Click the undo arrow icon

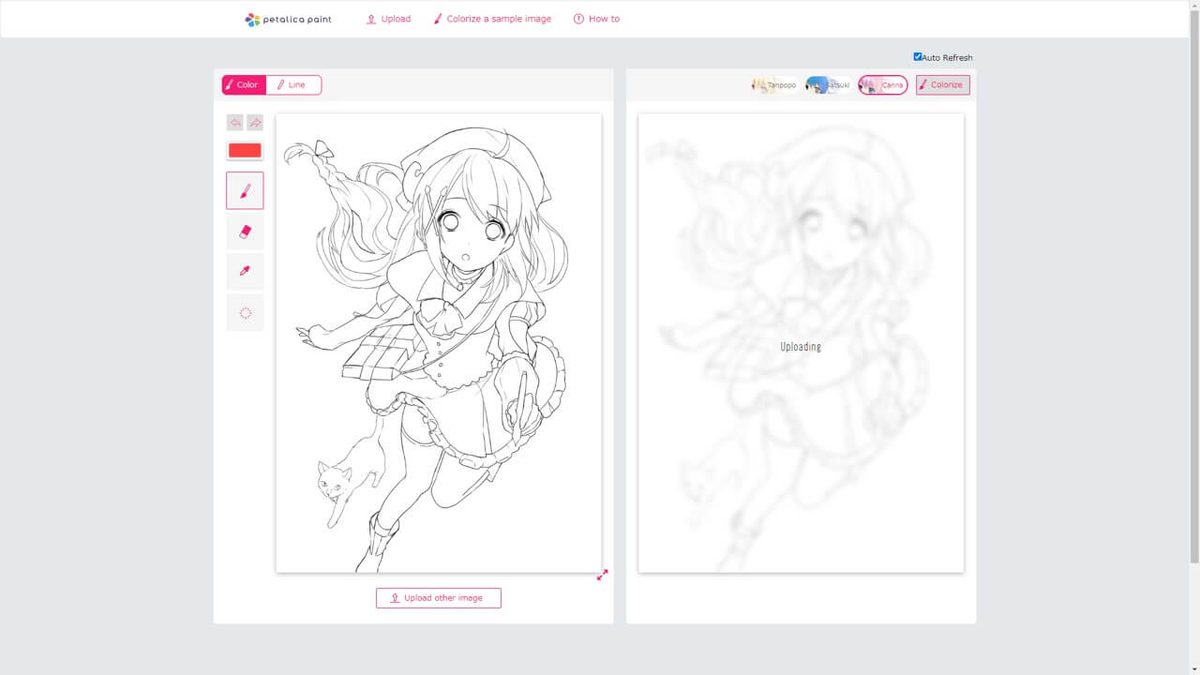click(x=235, y=122)
